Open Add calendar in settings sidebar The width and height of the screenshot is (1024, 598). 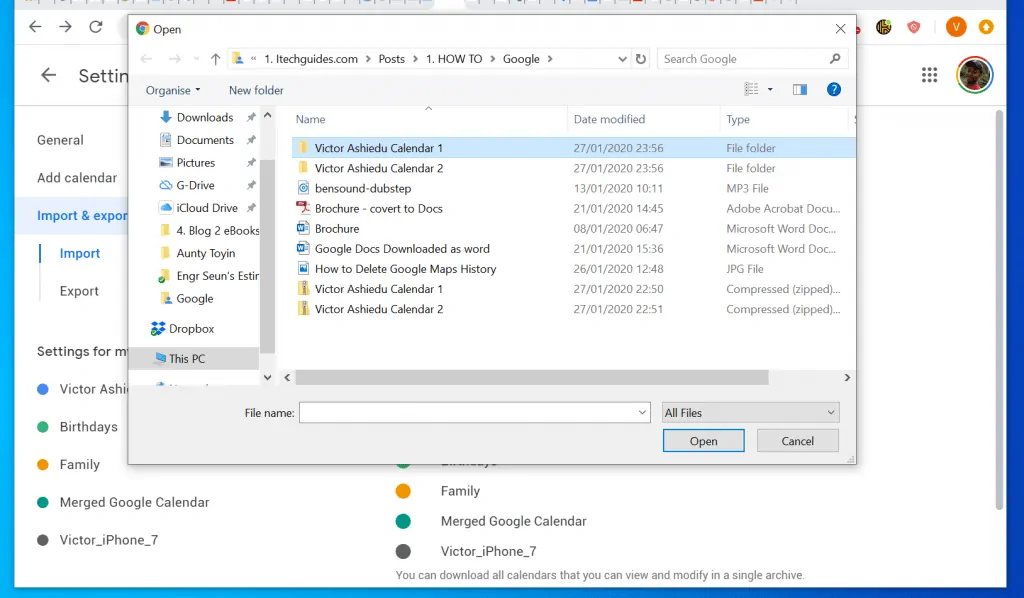click(x=77, y=178)
